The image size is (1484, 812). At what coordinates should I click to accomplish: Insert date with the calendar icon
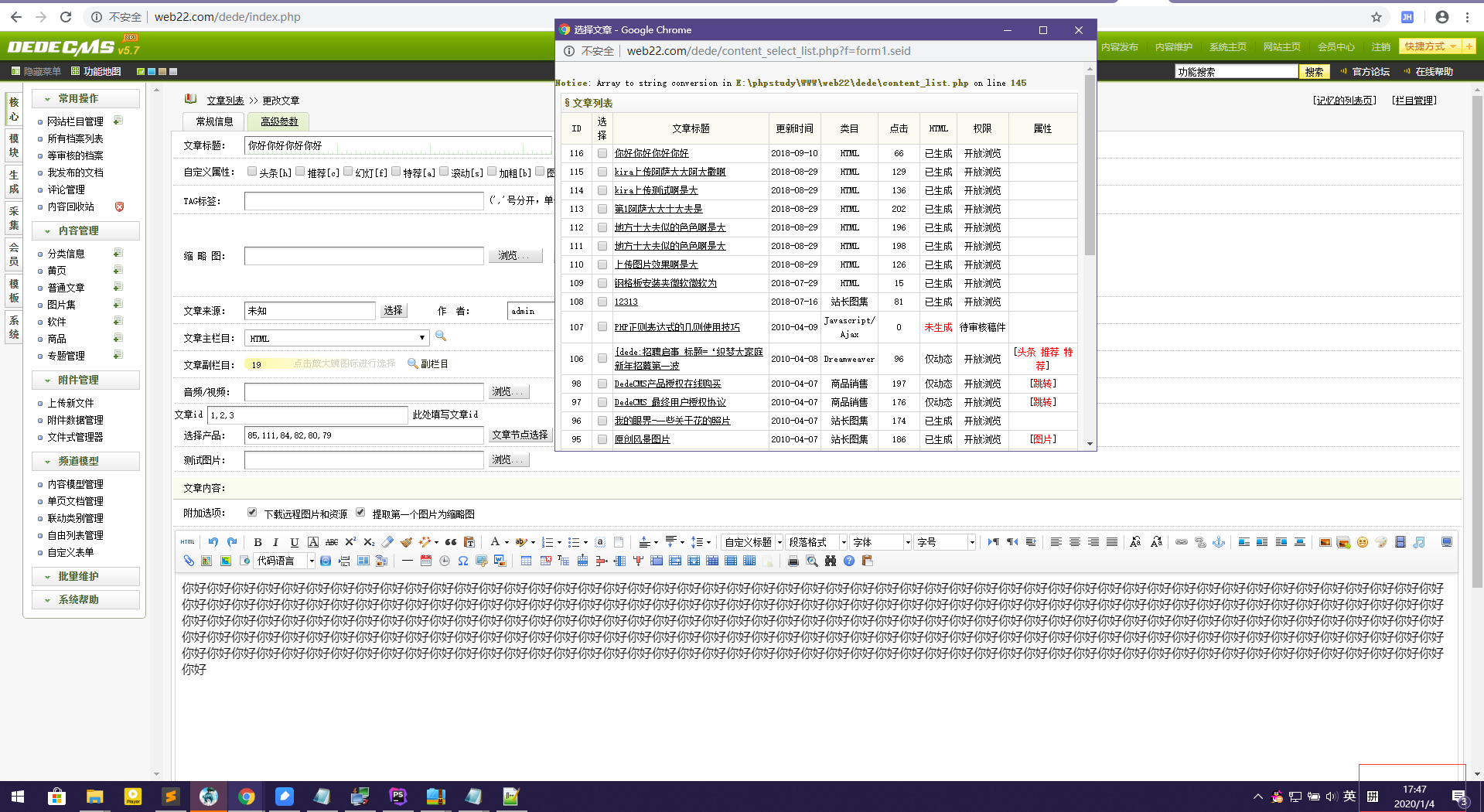coord(425,561)
